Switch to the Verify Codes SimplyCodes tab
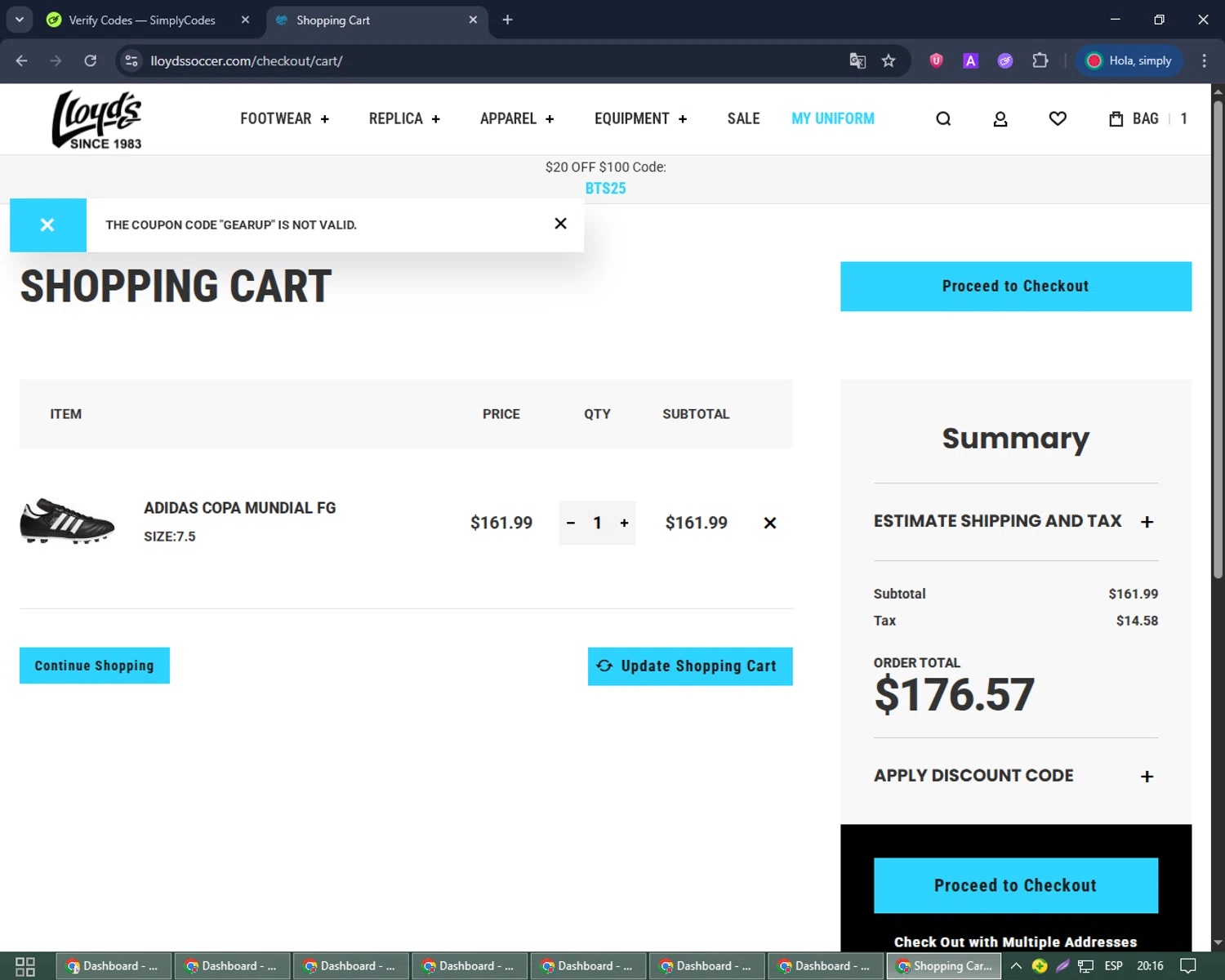 [142, 20]
